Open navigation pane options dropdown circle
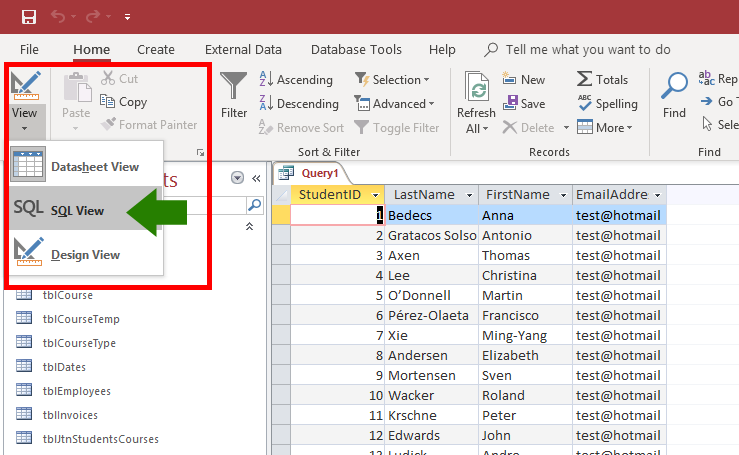Screen dimensions: 739x455 pos(238,178)
